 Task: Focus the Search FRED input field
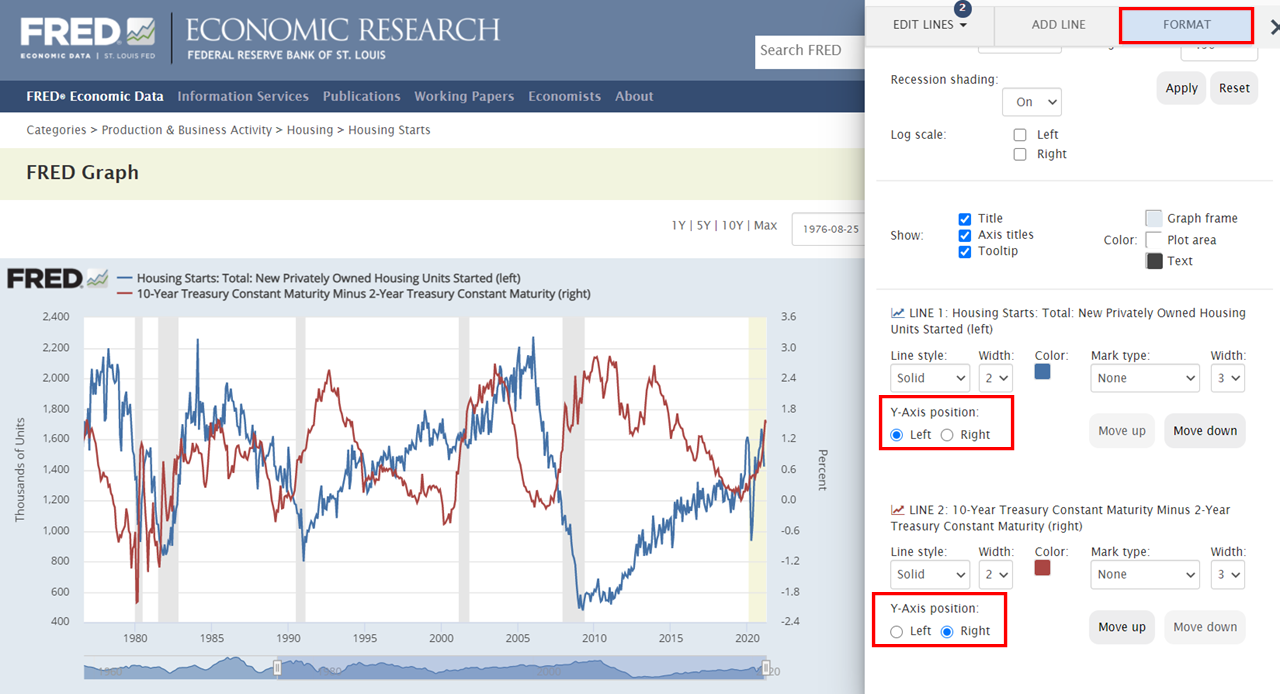coord(810,50)
